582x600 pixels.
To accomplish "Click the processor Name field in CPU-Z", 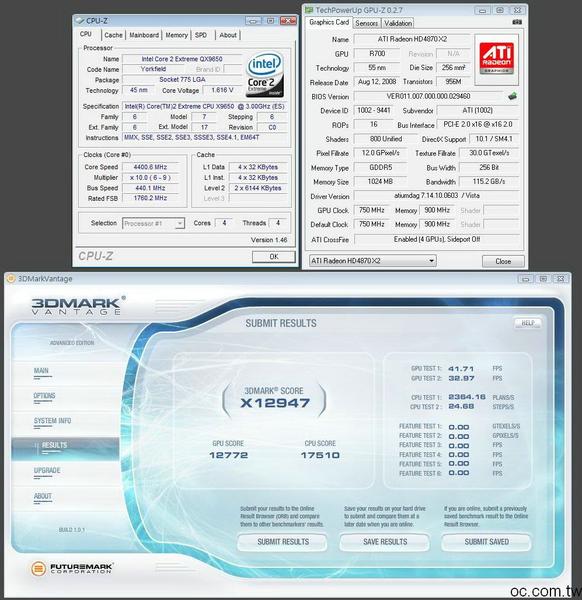I will pyautogui.click(x=182, y=59).
